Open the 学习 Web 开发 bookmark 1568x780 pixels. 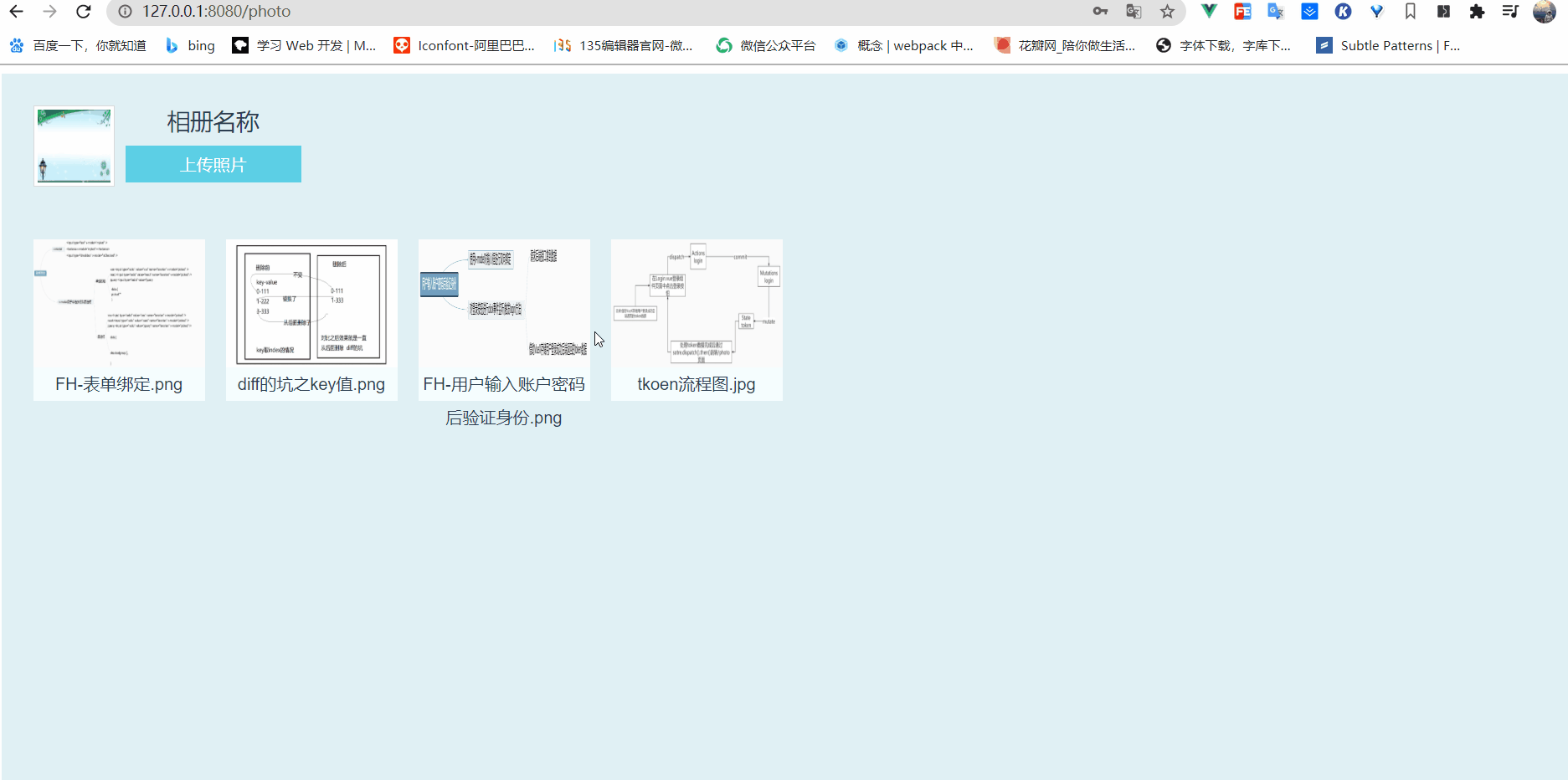point(304,45)
